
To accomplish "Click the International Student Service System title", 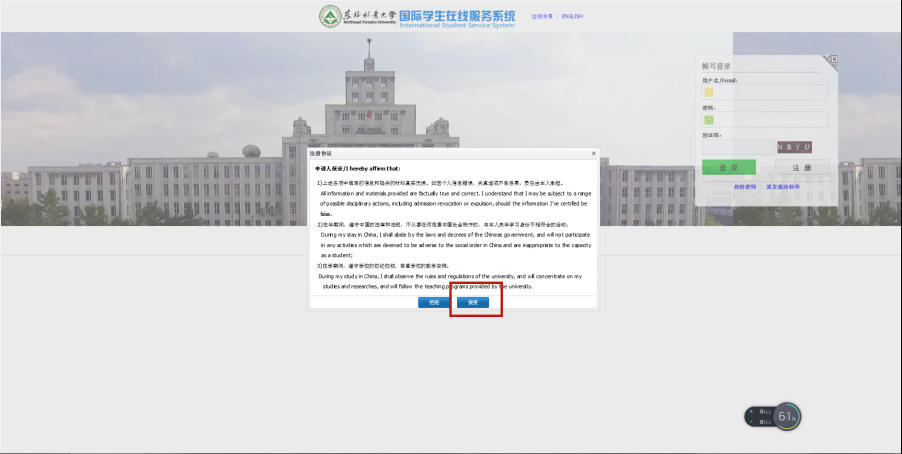I will click(457, 18).
